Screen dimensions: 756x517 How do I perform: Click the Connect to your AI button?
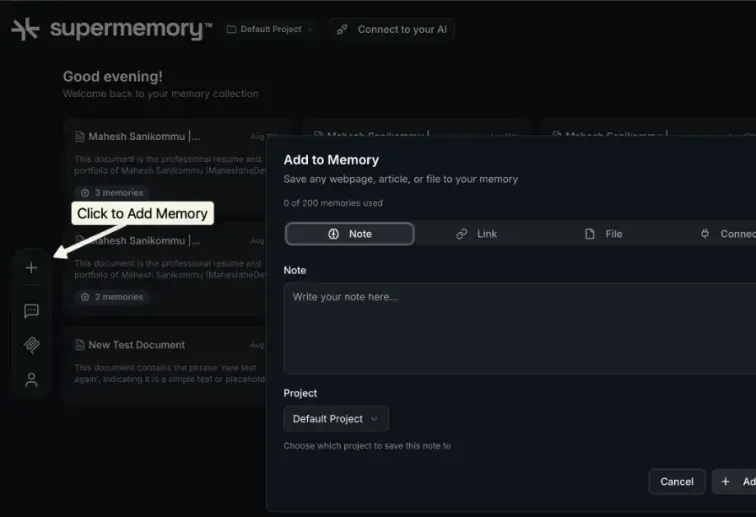(x=392, y=30)
